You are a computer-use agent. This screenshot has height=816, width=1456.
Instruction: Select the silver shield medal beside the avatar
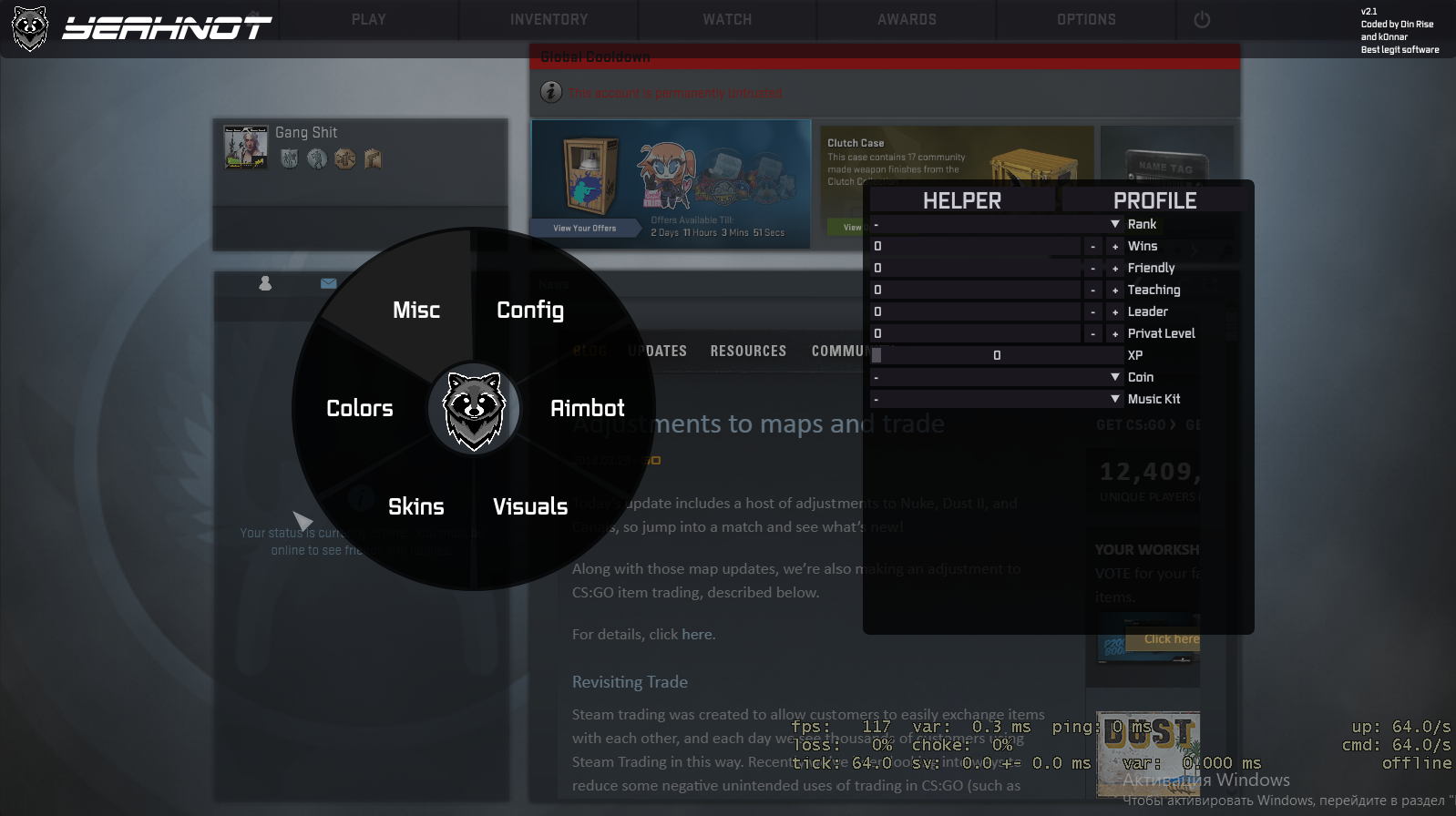(x=290, y=158)
